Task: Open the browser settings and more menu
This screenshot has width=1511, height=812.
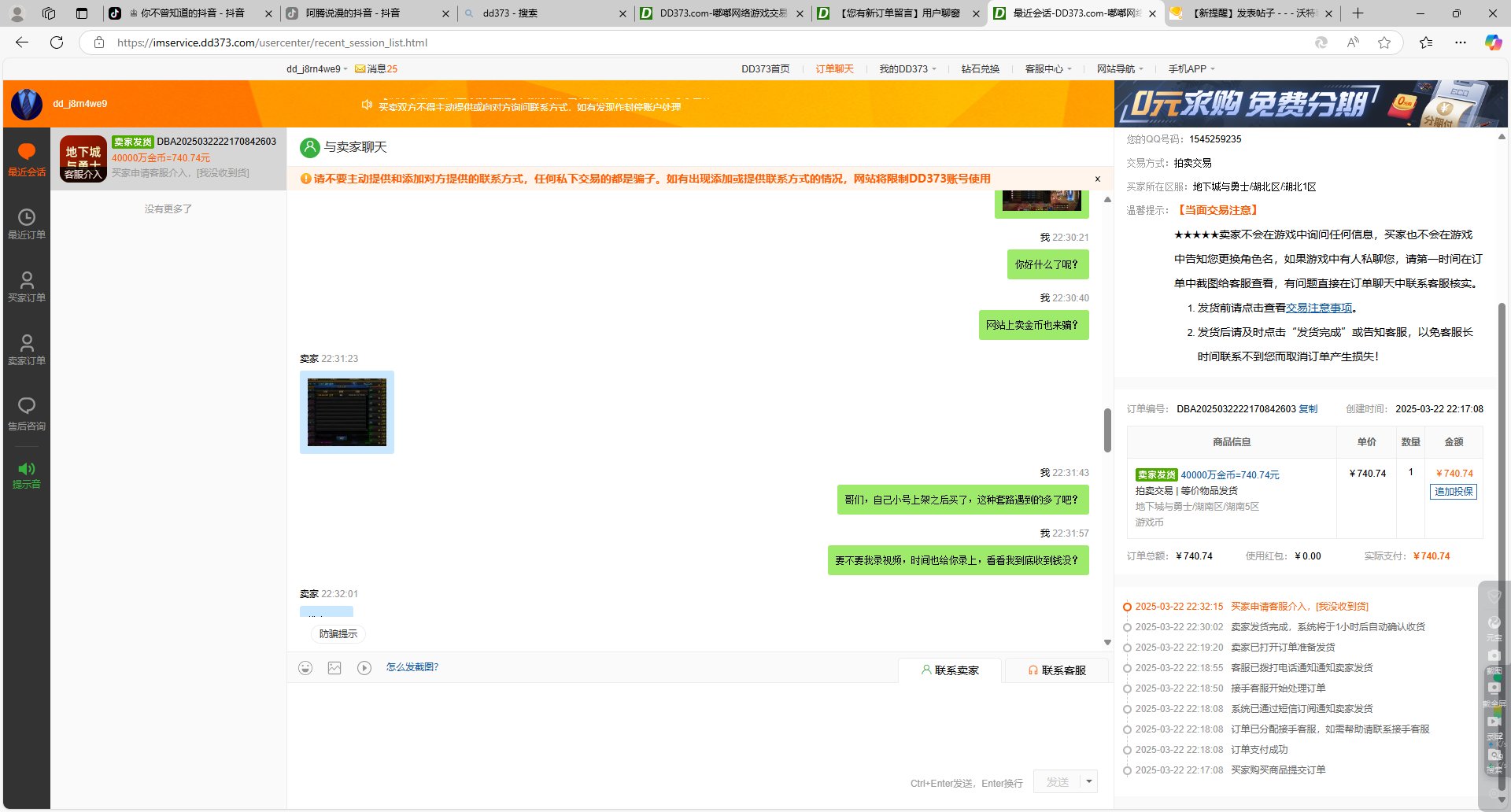Action: click(1461, 42)
